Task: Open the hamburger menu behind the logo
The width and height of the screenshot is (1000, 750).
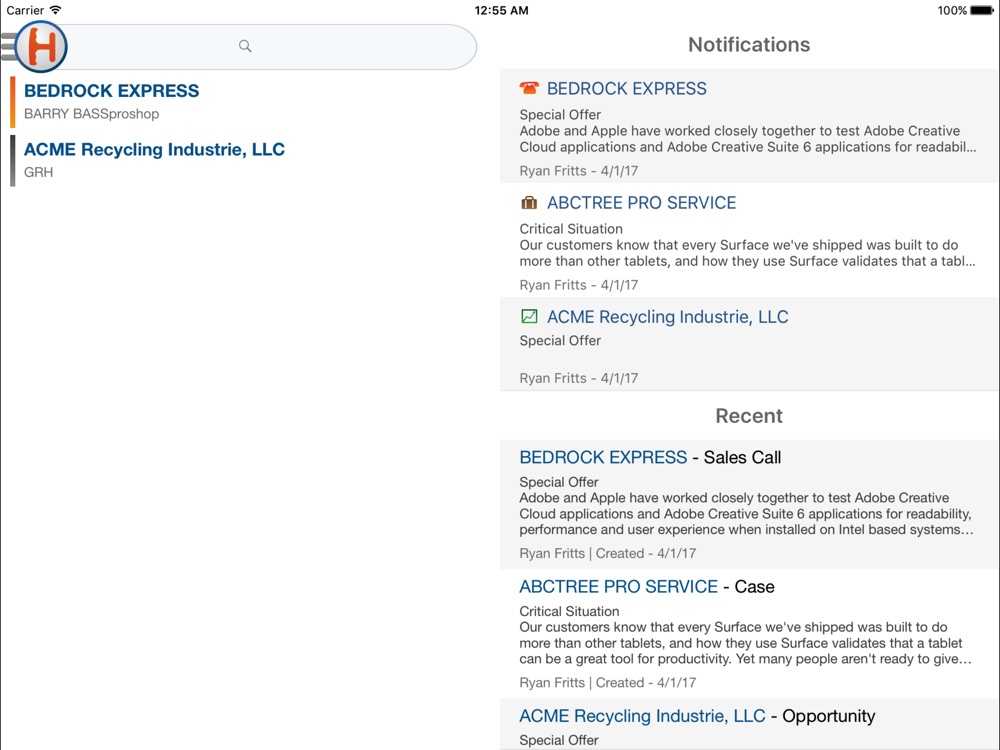Action: pos(8,47)
